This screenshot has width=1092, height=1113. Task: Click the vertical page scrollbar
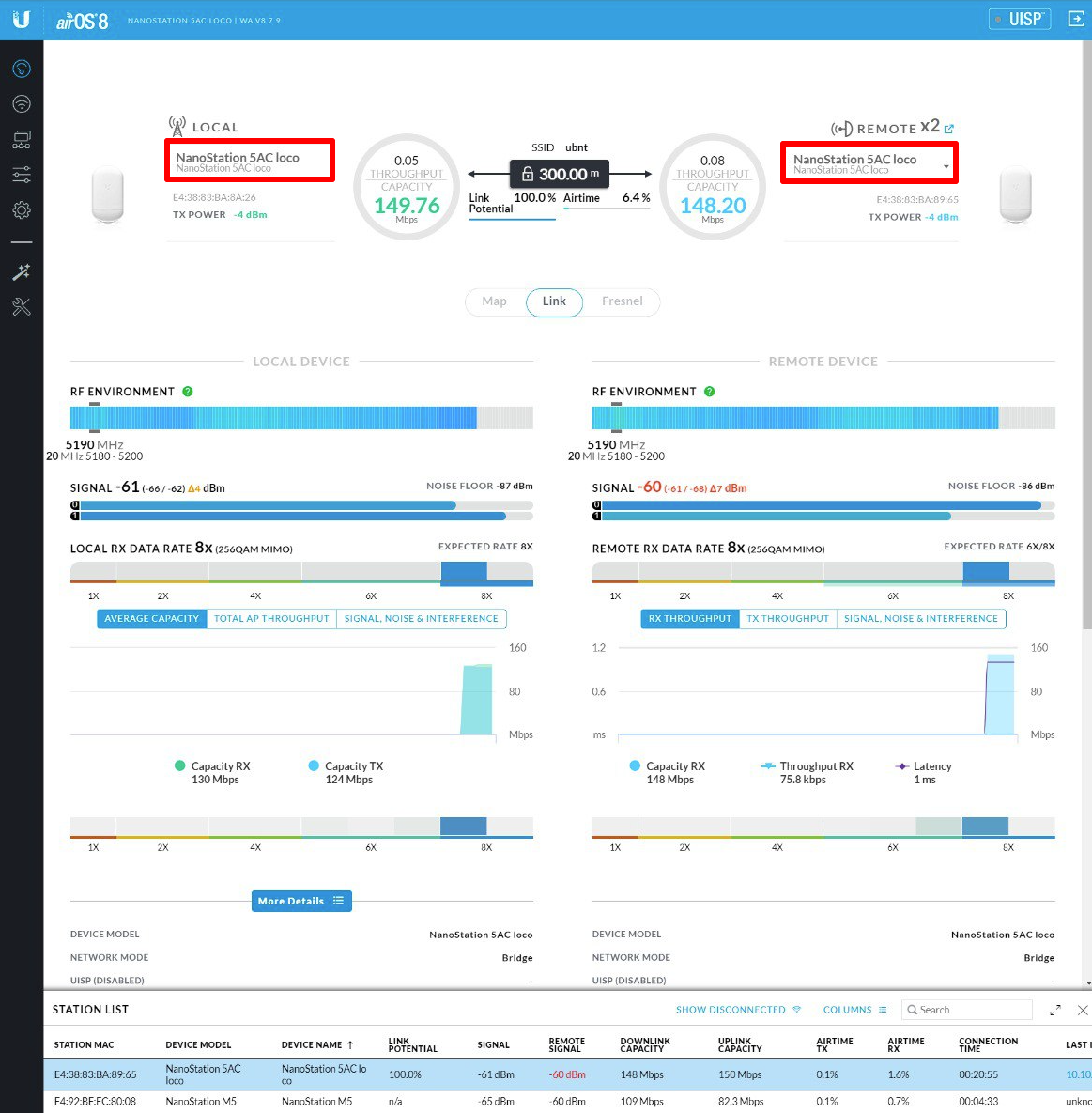pos(1087,333)
